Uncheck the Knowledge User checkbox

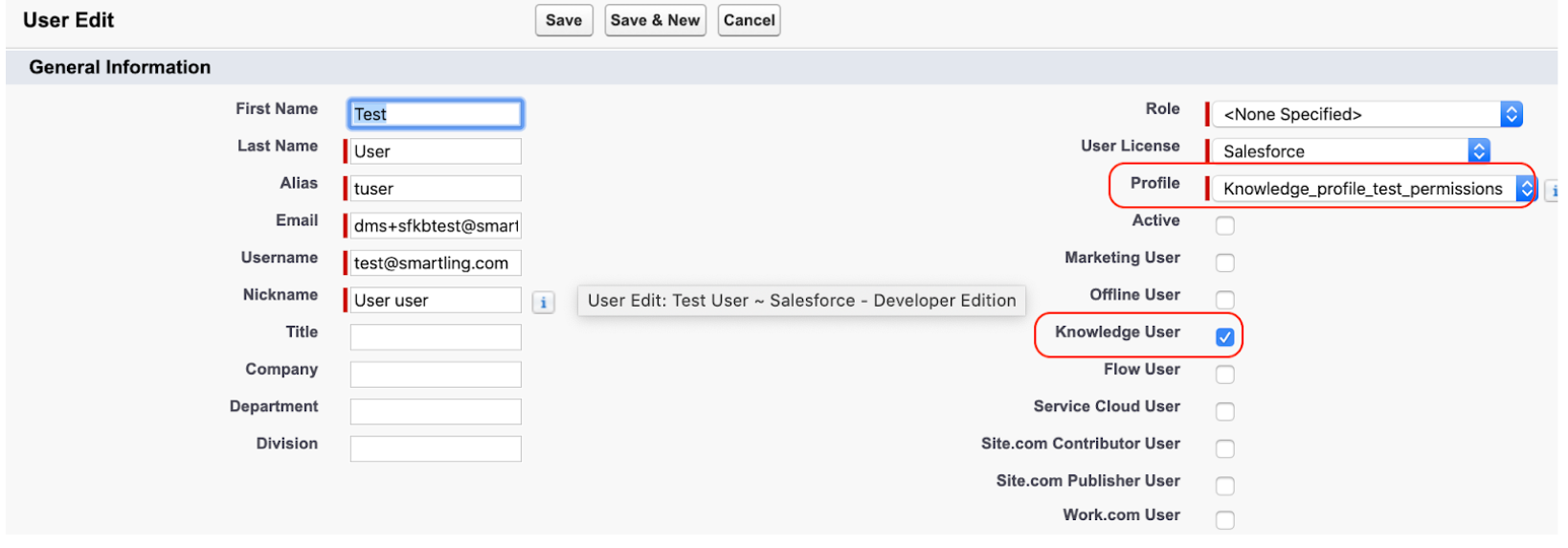click(x=1224, y=337)
